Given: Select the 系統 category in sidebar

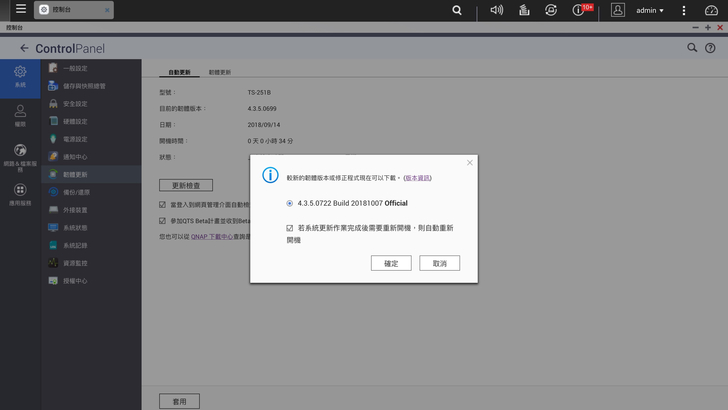Looking at the screenshot, I should point(20,78).
